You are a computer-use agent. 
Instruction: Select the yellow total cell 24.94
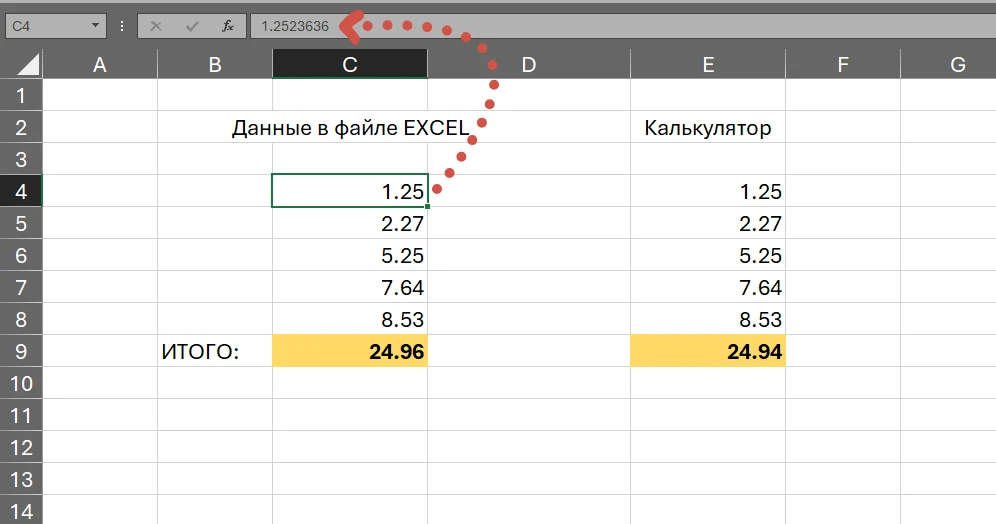(708, 351)
